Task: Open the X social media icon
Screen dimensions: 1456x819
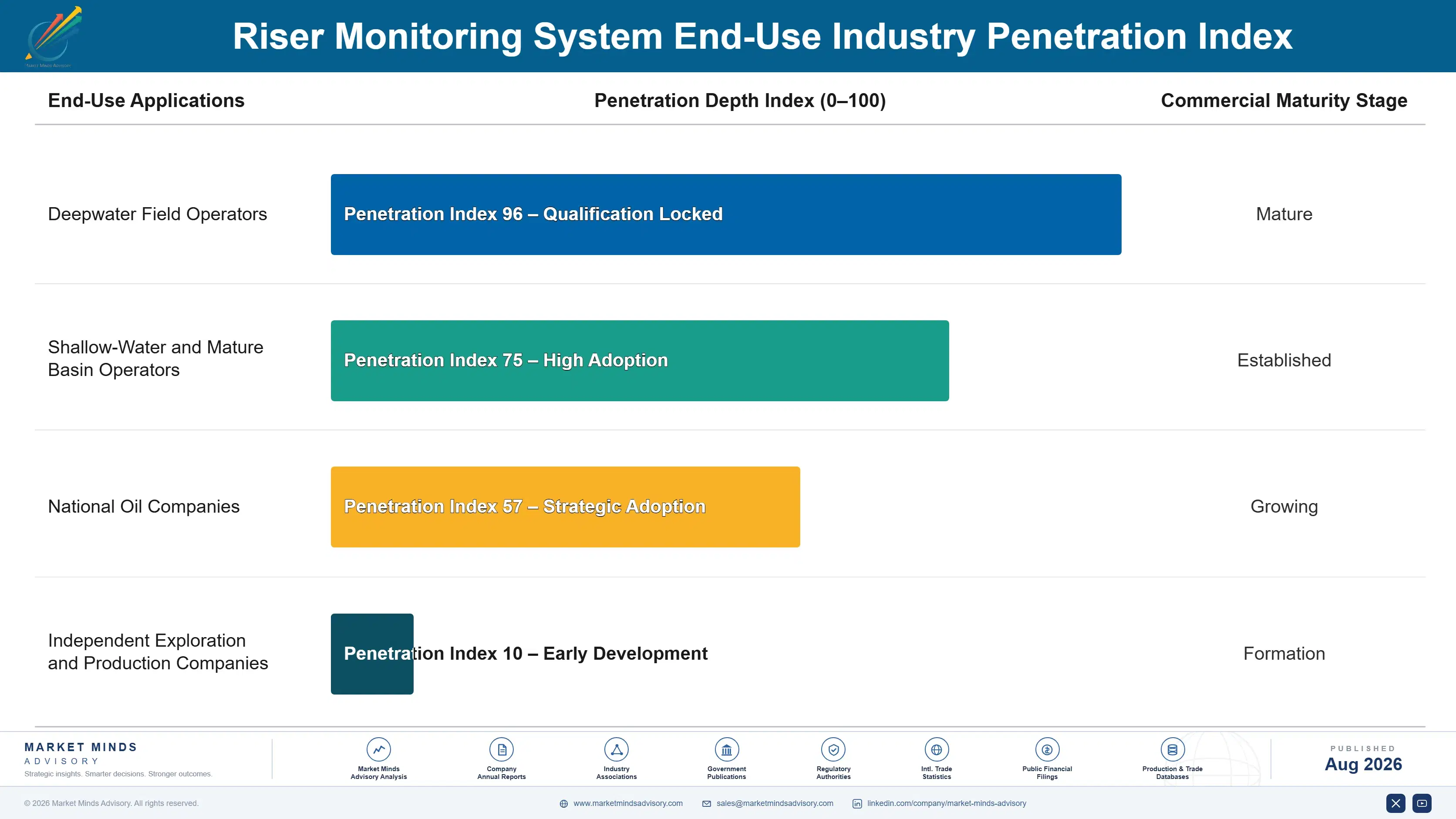Action: pos(1395,803)
